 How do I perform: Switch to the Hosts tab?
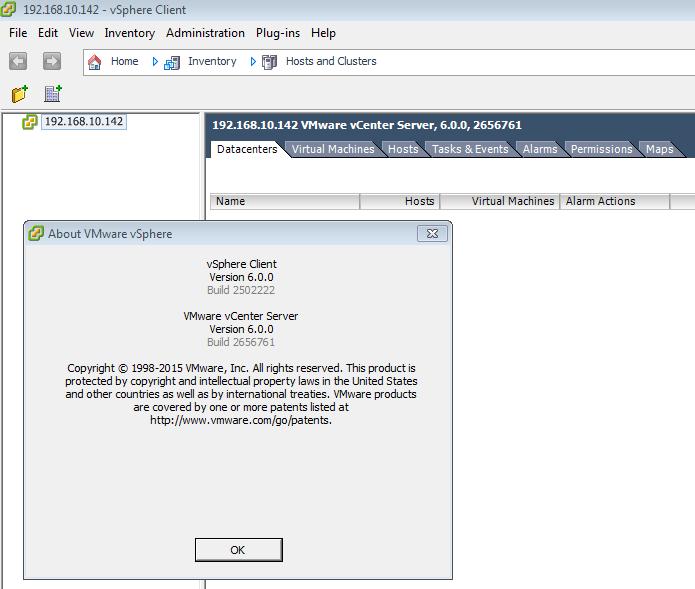[x=403, y=149]
